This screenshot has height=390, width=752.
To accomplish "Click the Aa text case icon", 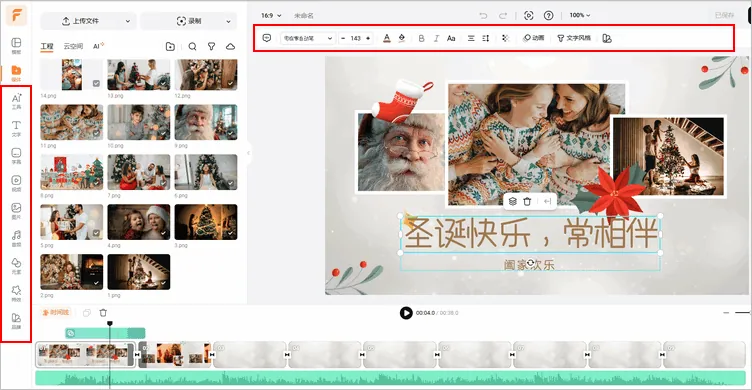I will click(x=451, y=38).
